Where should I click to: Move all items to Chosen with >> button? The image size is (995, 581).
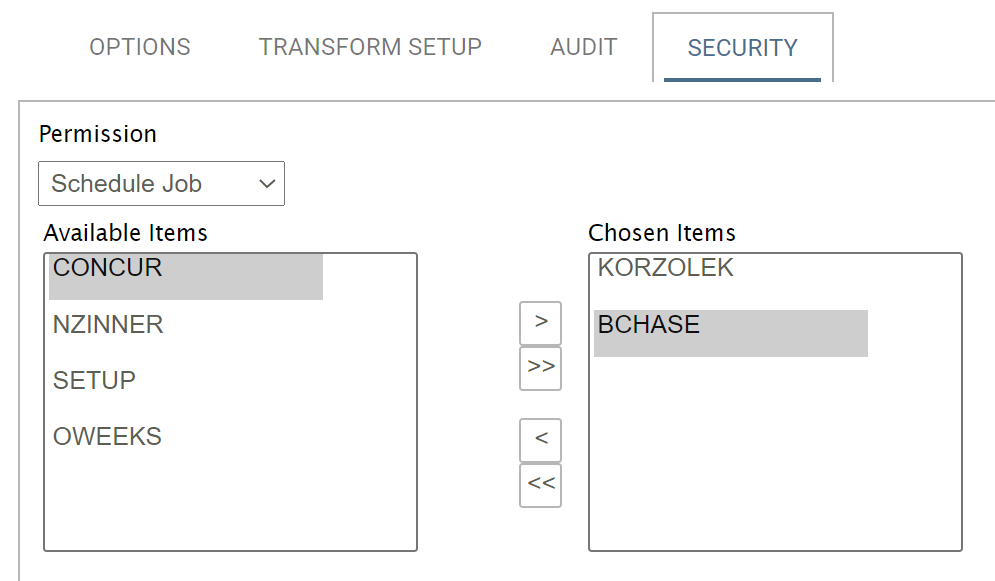[540, 368]
